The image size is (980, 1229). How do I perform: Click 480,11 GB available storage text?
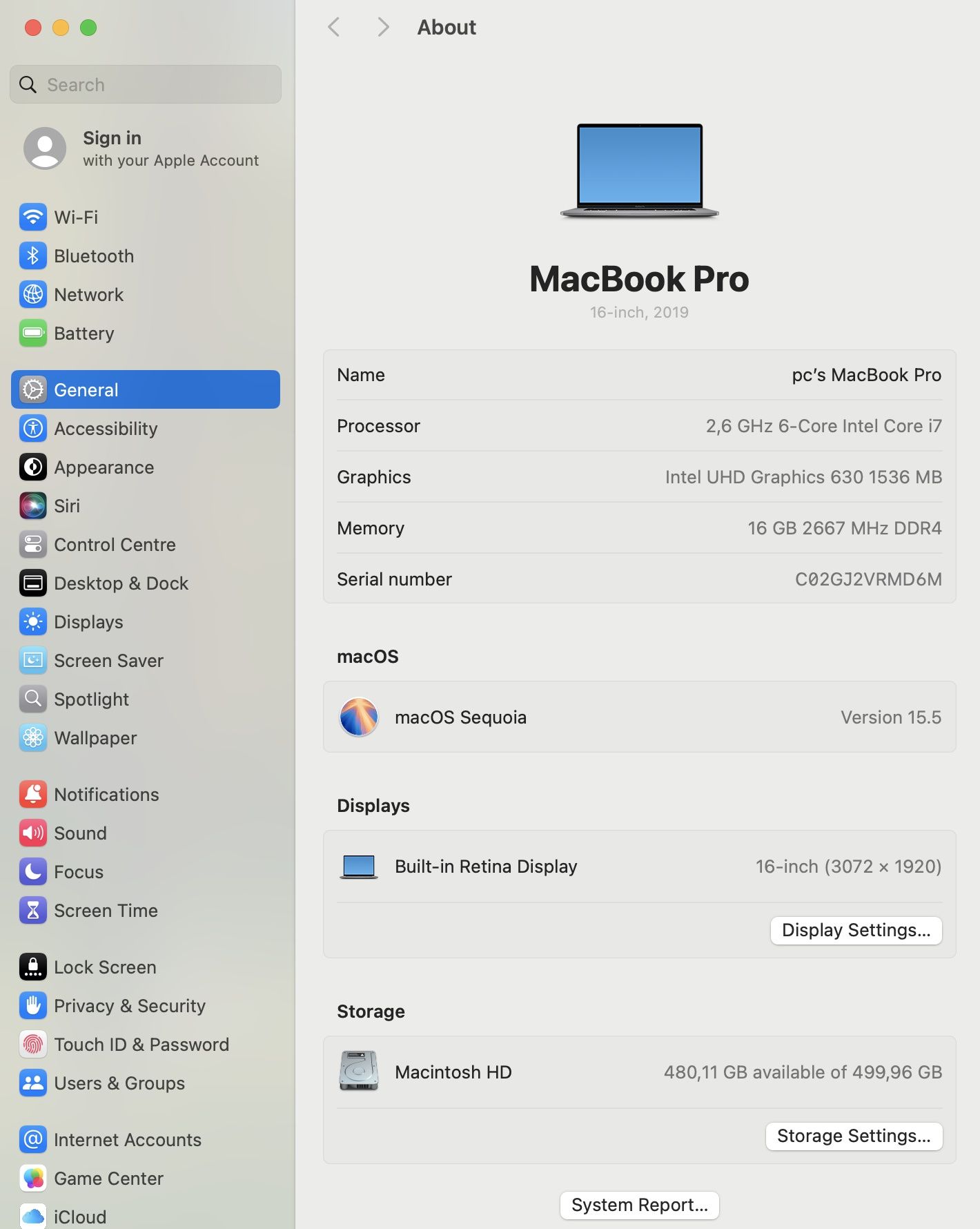[x=803, y=1072]
